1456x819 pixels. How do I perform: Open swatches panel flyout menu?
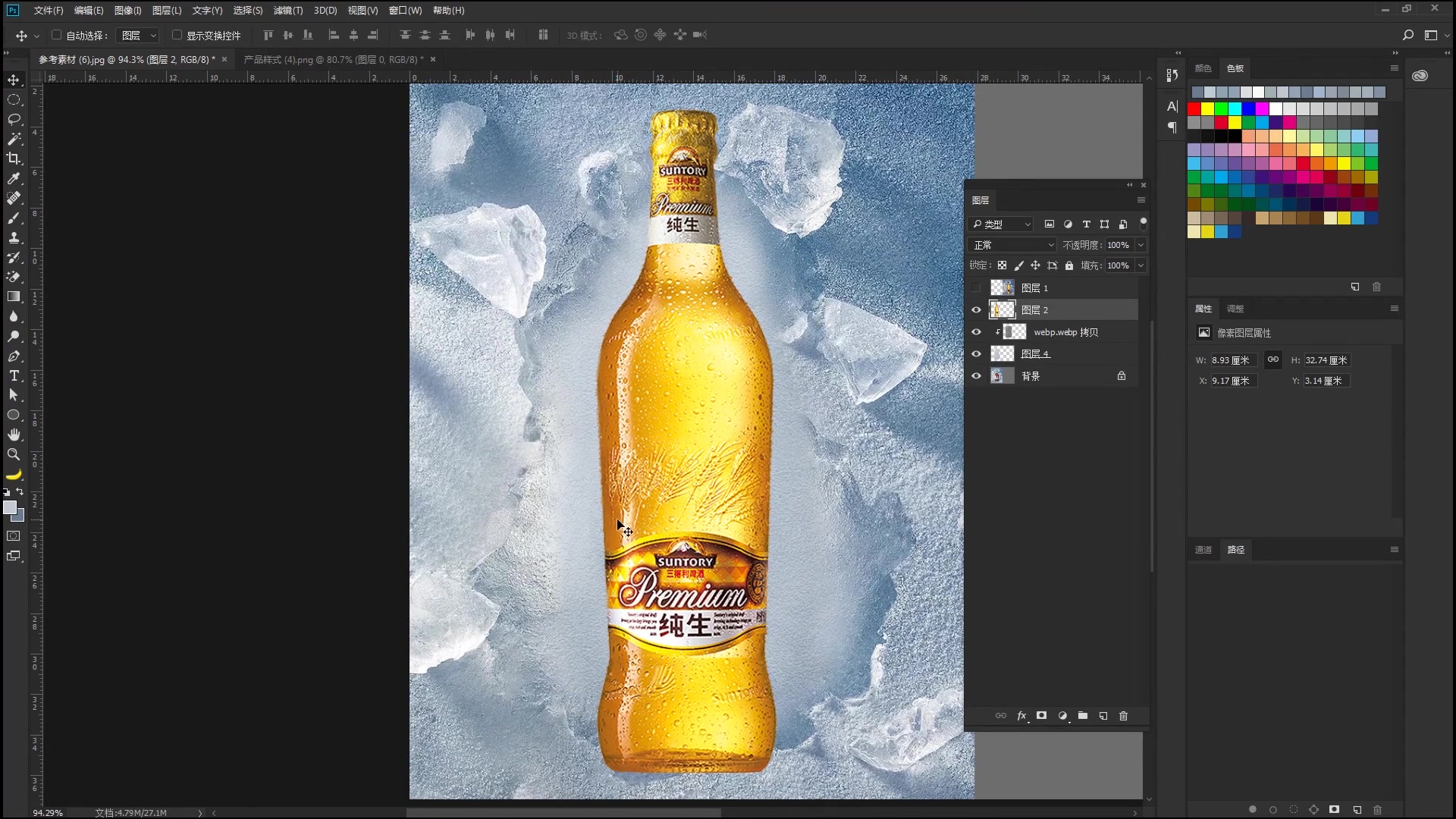[1395, 68]
